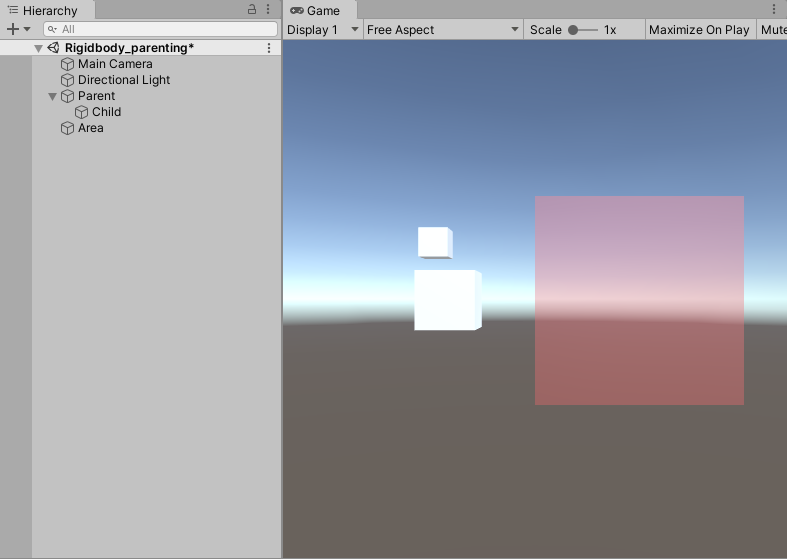The height and width of the screenshot is (559, 787).
Task: Click the small white cube in Game view
Action: pyautogui.click(x=435, y=243)
